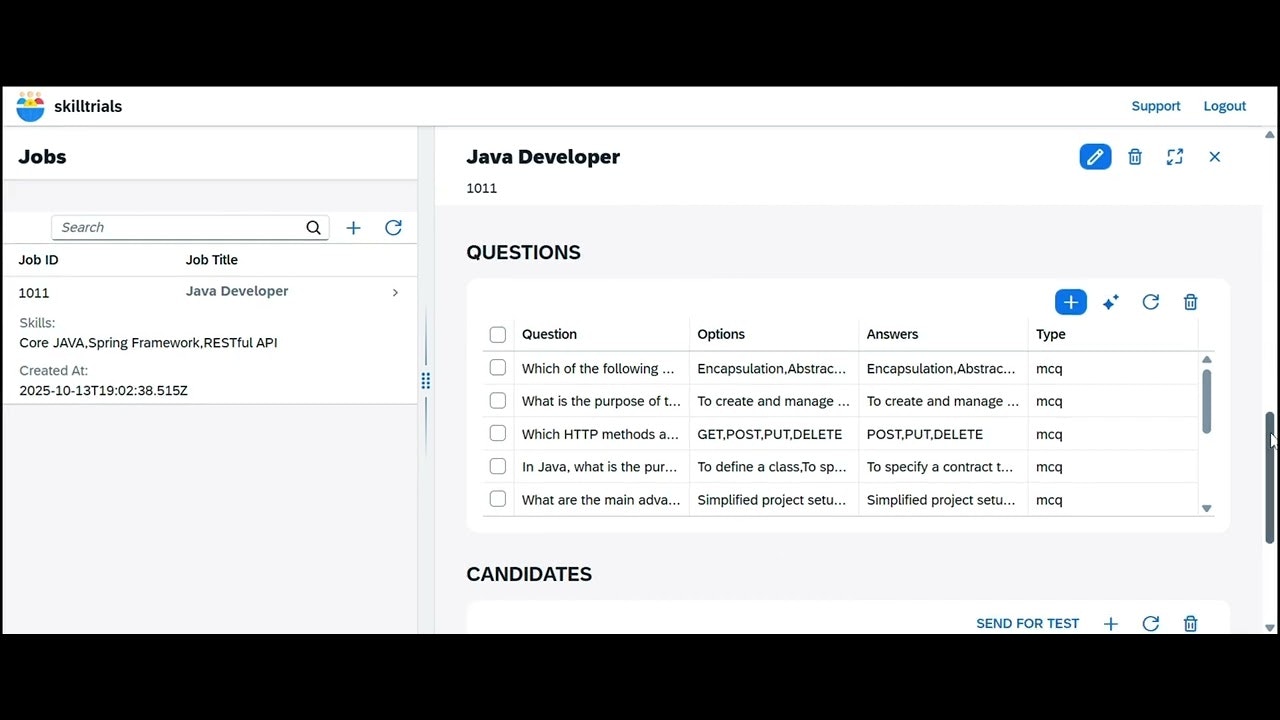Check the 'Which HTTP methods' question row
This screenshot has height=720, width=1280.
point(498,434)
